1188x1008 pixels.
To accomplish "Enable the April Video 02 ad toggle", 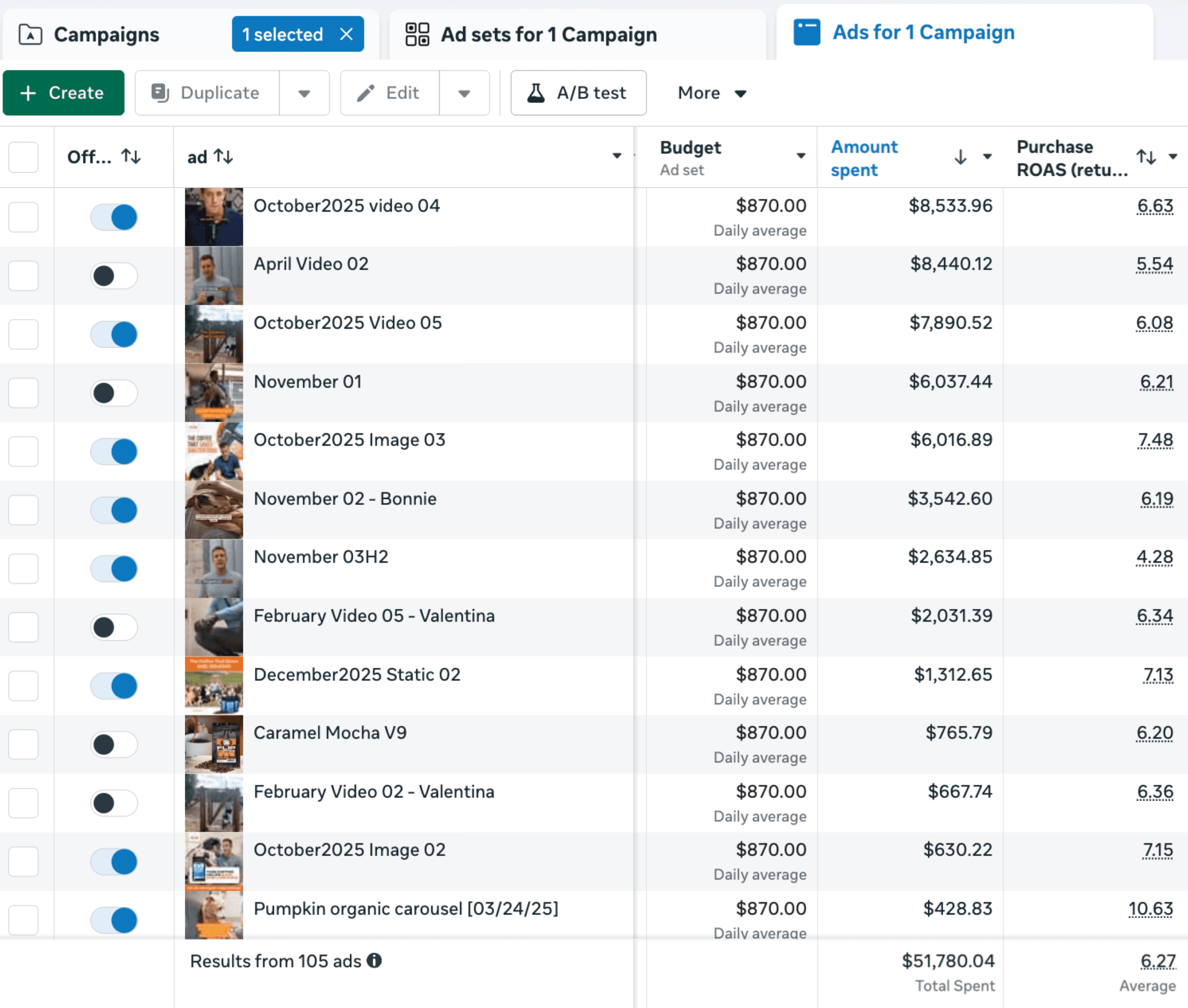I will click(114, 276).
